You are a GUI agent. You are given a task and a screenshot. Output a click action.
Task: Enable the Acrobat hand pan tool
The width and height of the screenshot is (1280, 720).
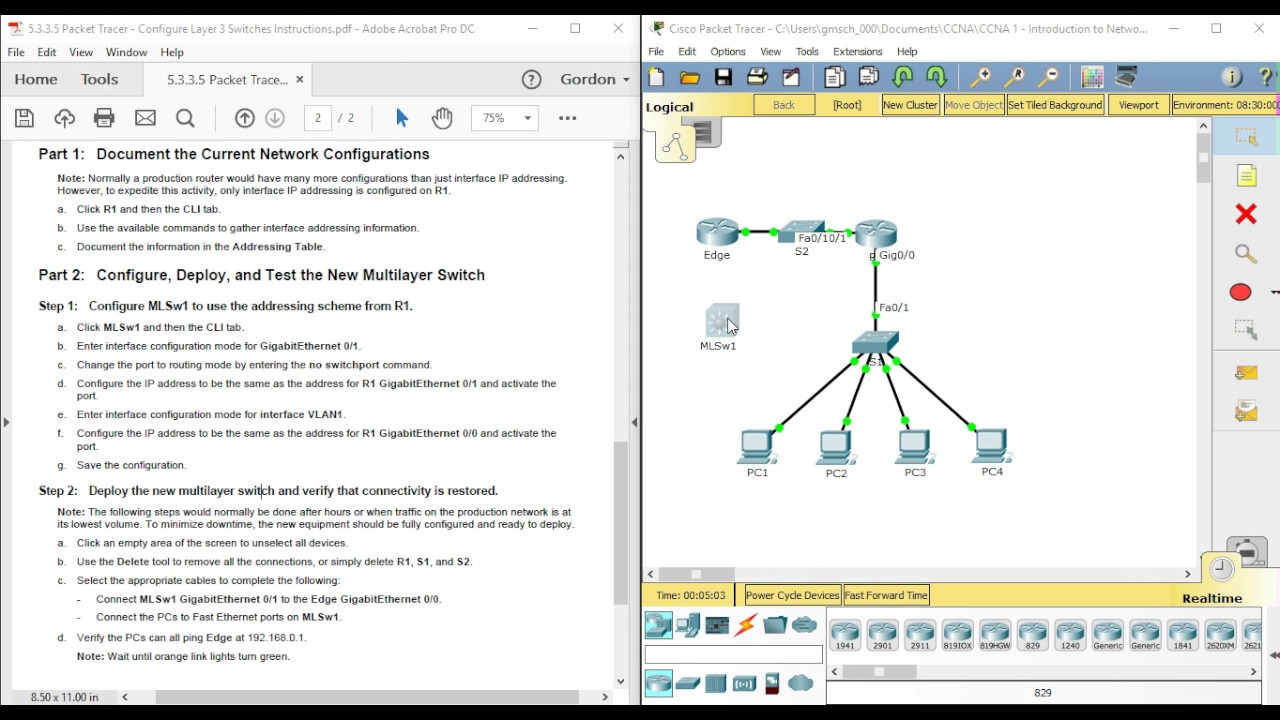[x=442, y=118]
